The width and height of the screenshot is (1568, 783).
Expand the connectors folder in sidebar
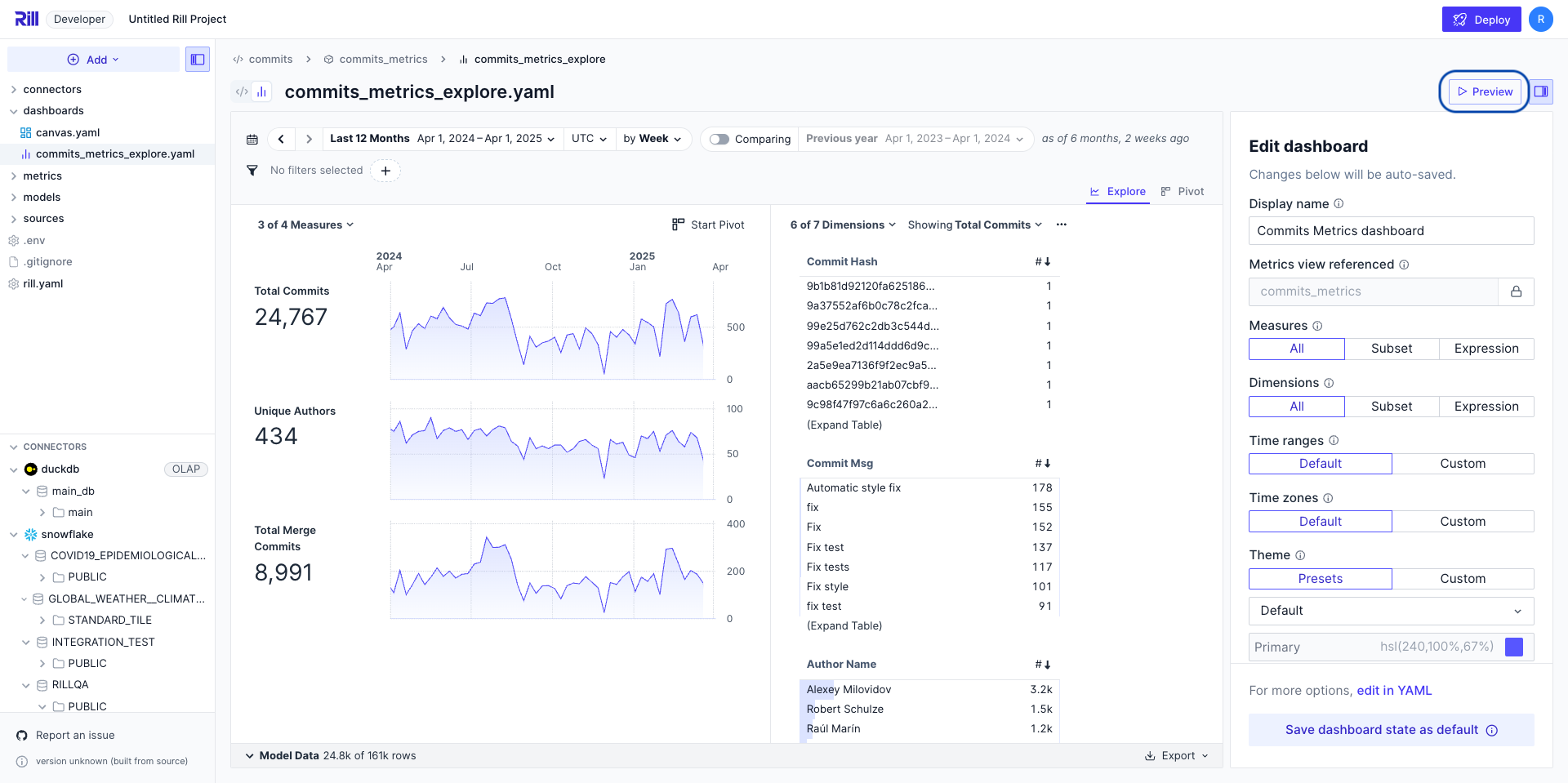52,90
